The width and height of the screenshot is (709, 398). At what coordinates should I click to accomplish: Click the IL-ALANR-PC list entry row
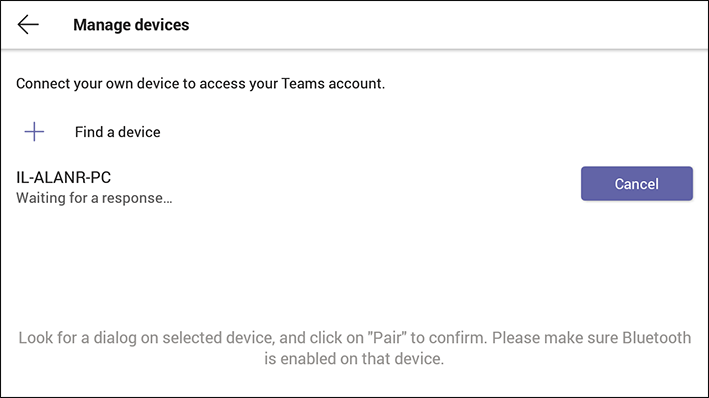coord(354,187)
